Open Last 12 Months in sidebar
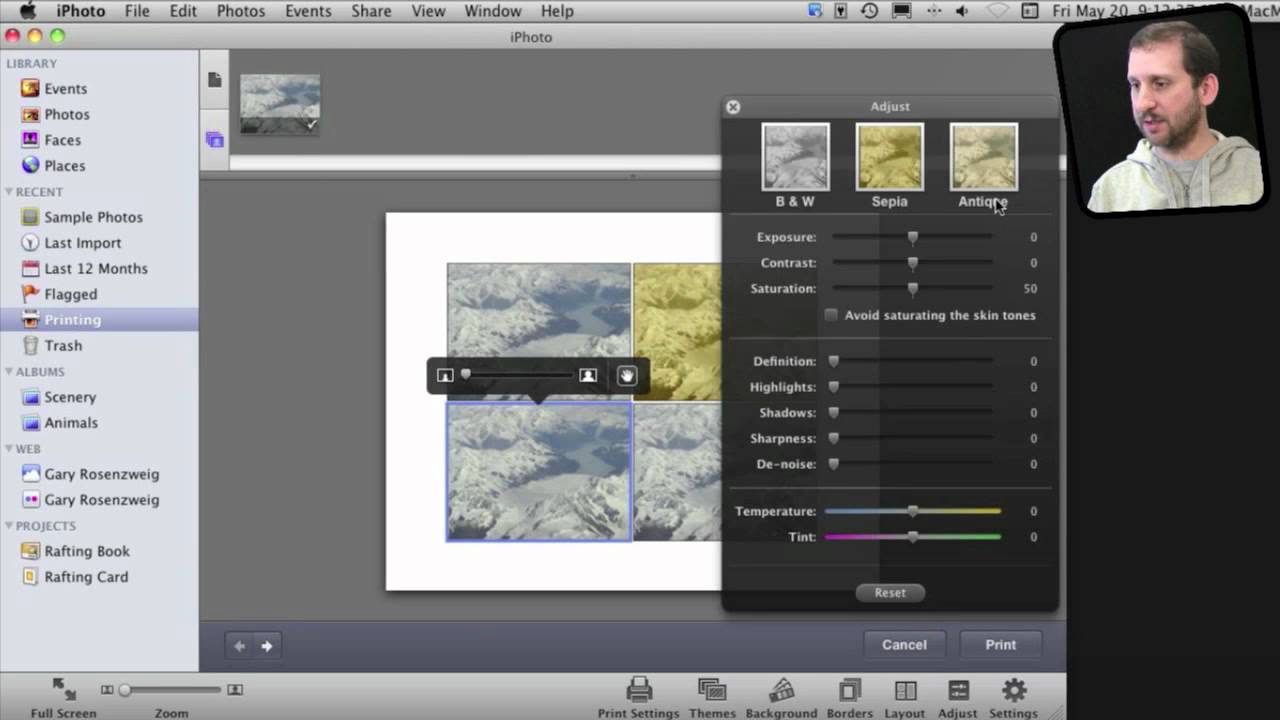The width and height of the screenshot is (1280, 720). pyautogui.click(x=95, y=268)
